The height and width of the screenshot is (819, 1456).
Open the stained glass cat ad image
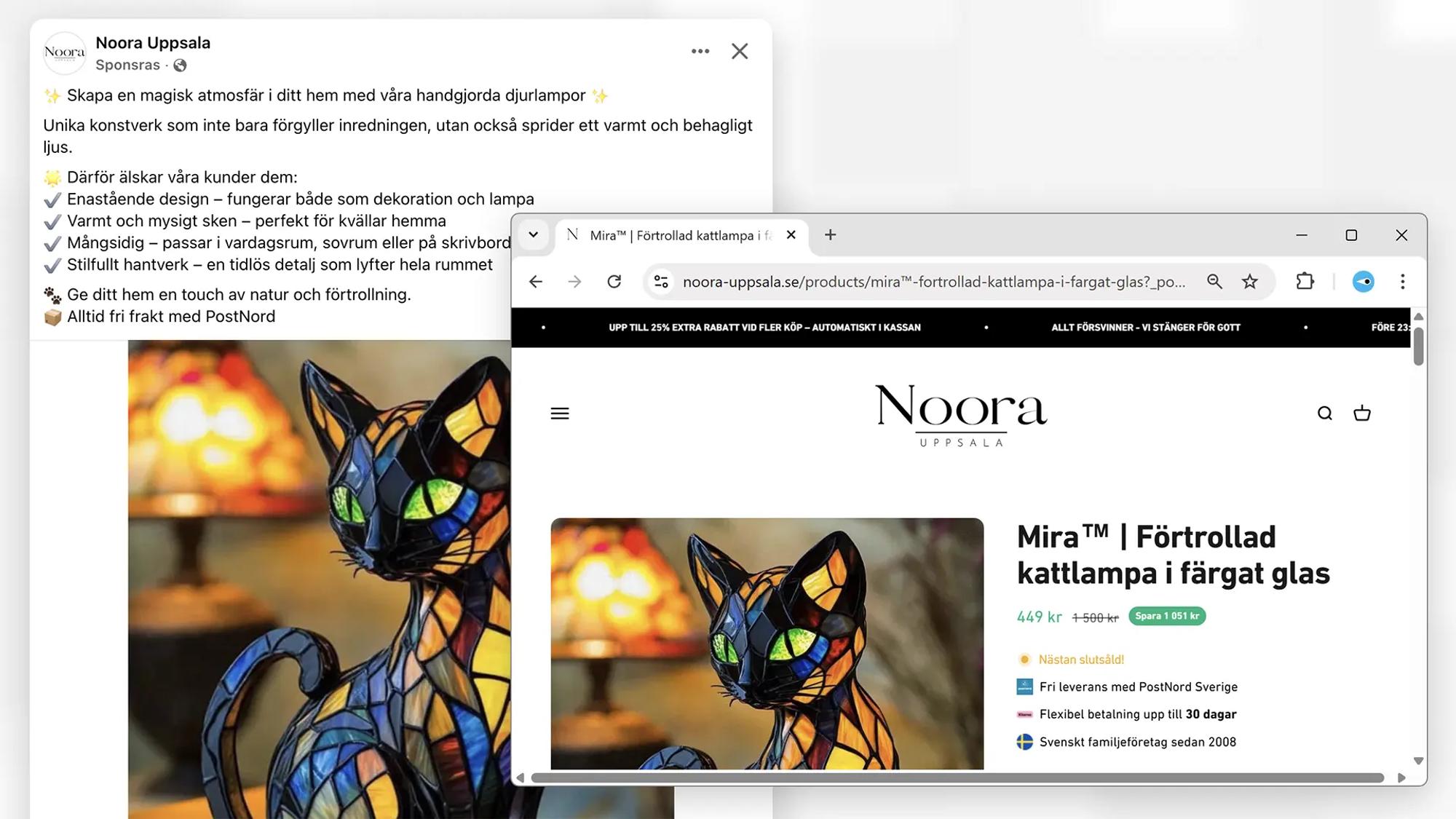point(319,579)
